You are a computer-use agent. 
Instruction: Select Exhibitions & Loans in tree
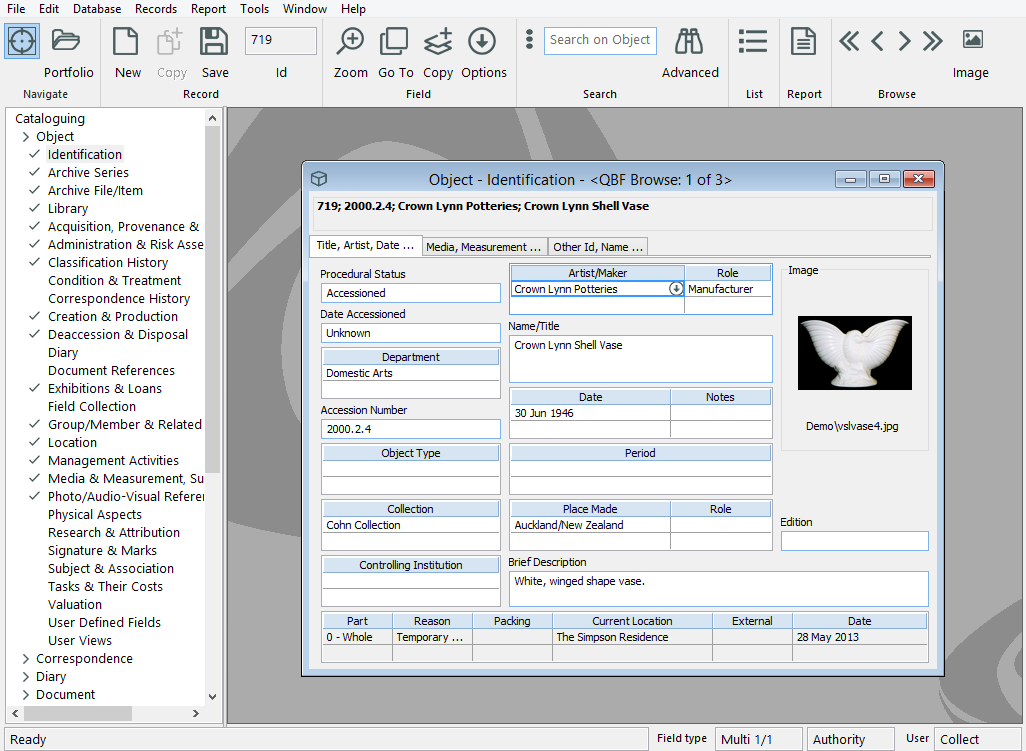click(x=105, y=389)
